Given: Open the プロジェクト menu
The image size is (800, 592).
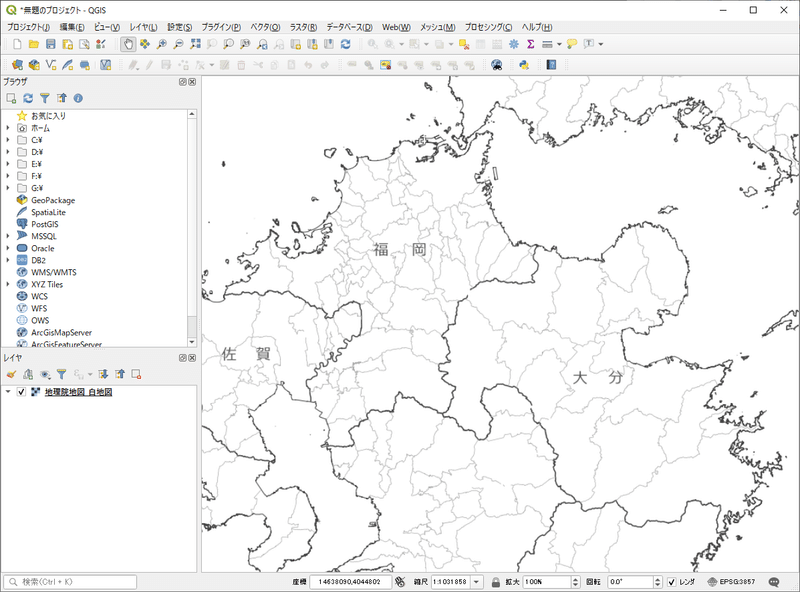Looking at the screenshot, I should click(x=28, y=27).
